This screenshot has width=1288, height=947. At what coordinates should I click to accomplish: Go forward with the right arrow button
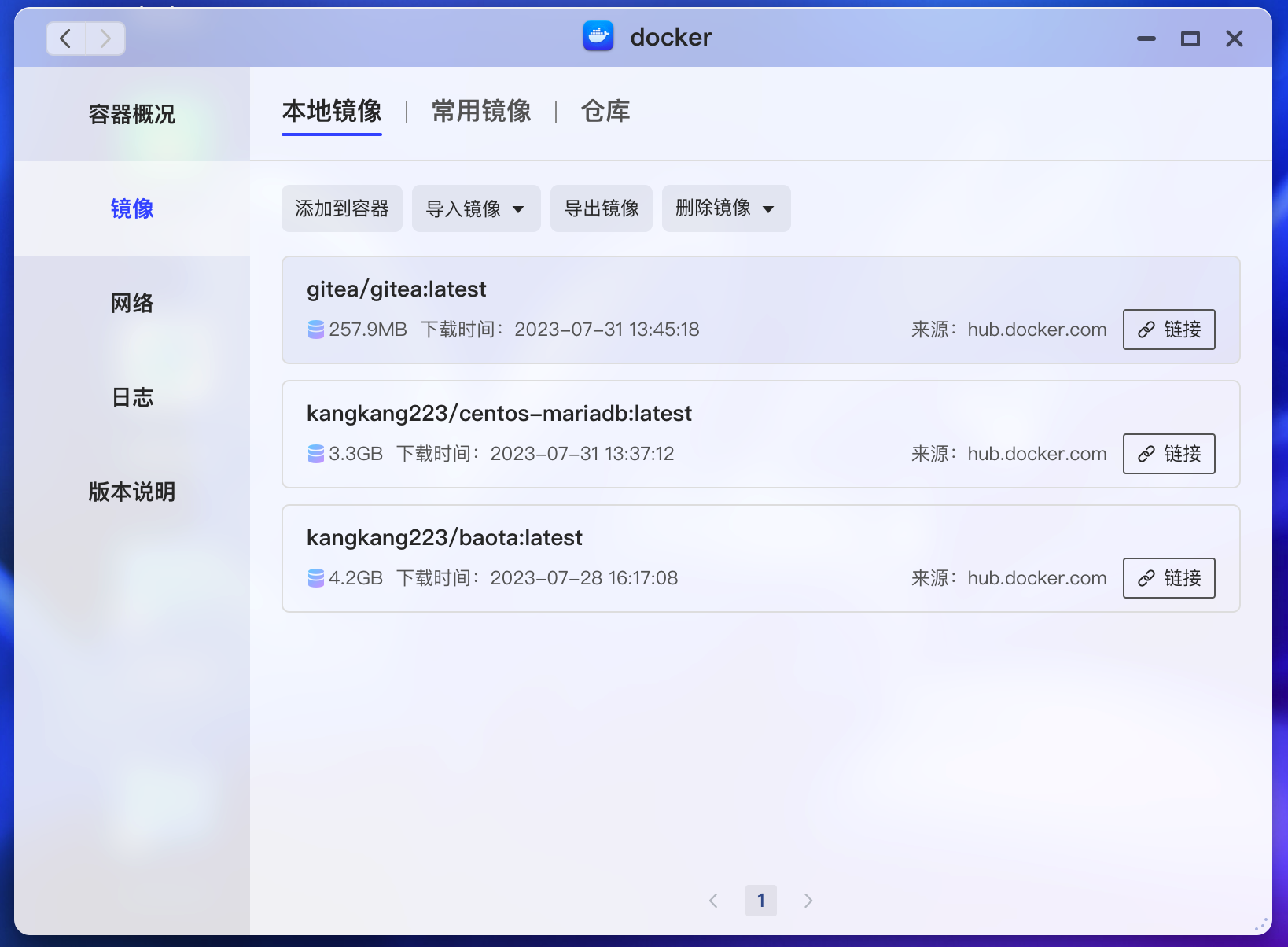click(x=105, y=39)
